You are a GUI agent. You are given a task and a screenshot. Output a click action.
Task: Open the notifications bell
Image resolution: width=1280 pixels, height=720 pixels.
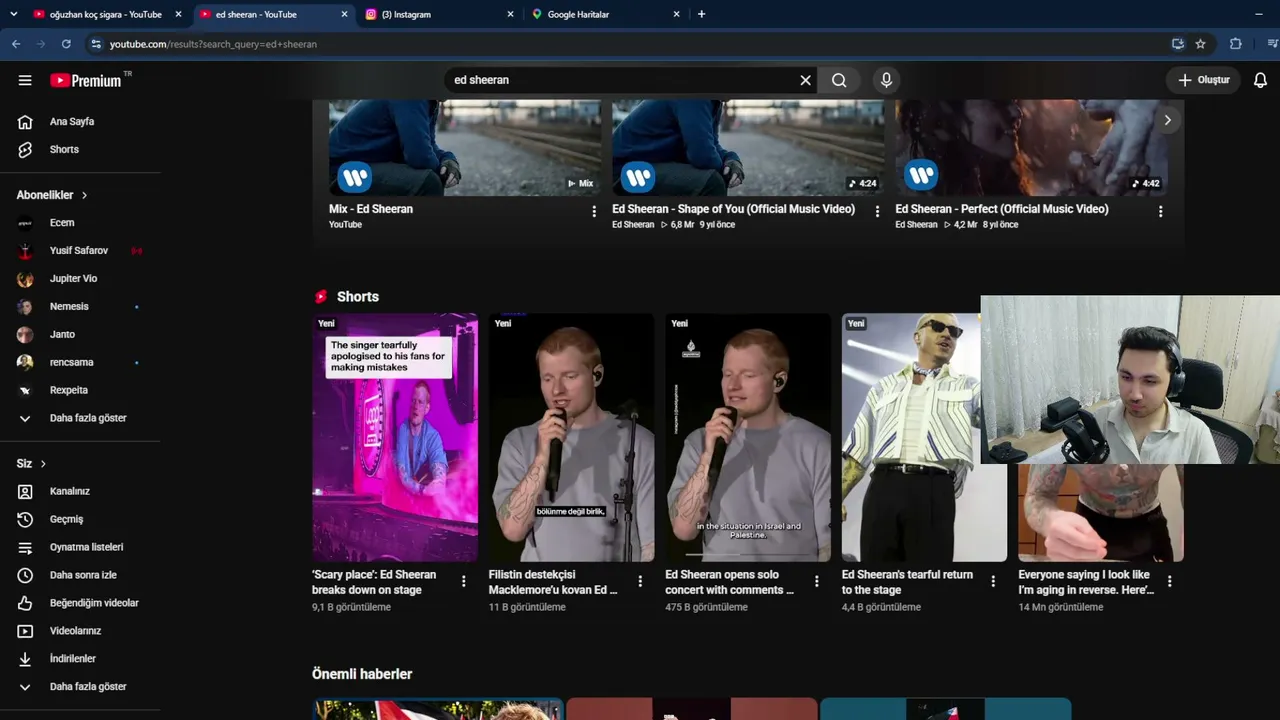tap(1260, 80)
